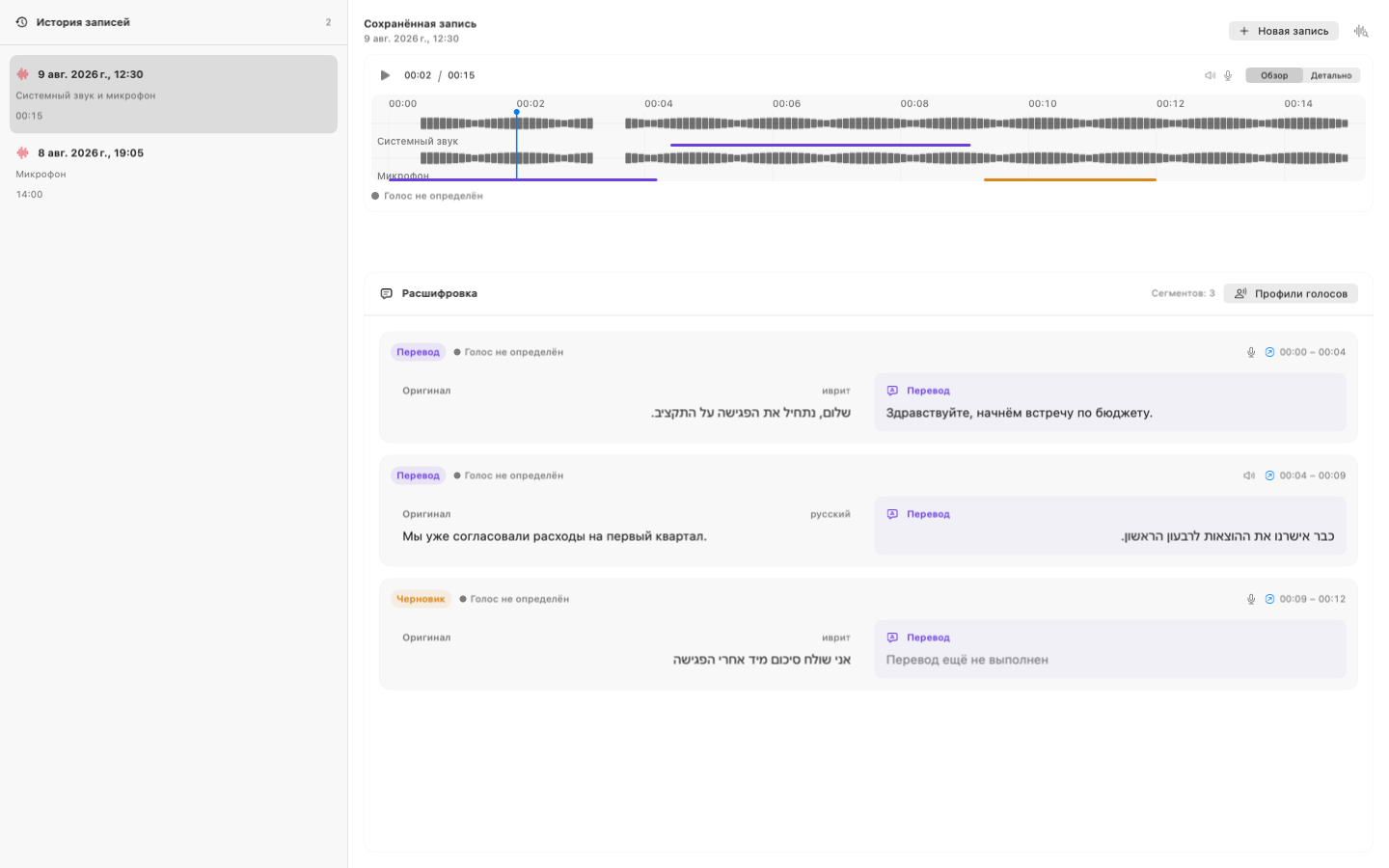Click the playback time 00:02 / 00:15
Screen dimensions: 1389x868
[439, 75]
